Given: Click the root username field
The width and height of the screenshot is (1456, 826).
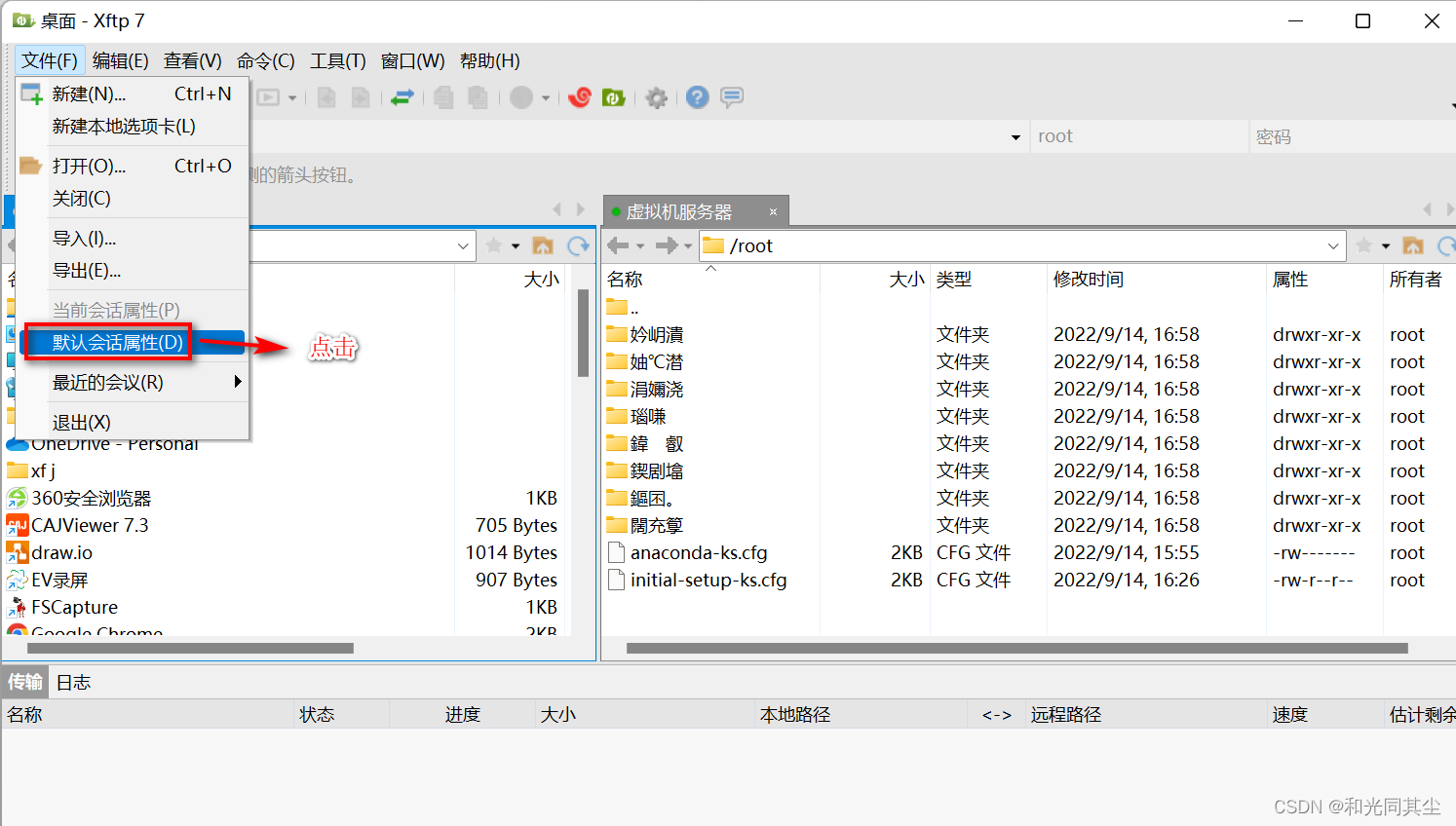Looking at the screenshot, I should (x=1139, y=137).
